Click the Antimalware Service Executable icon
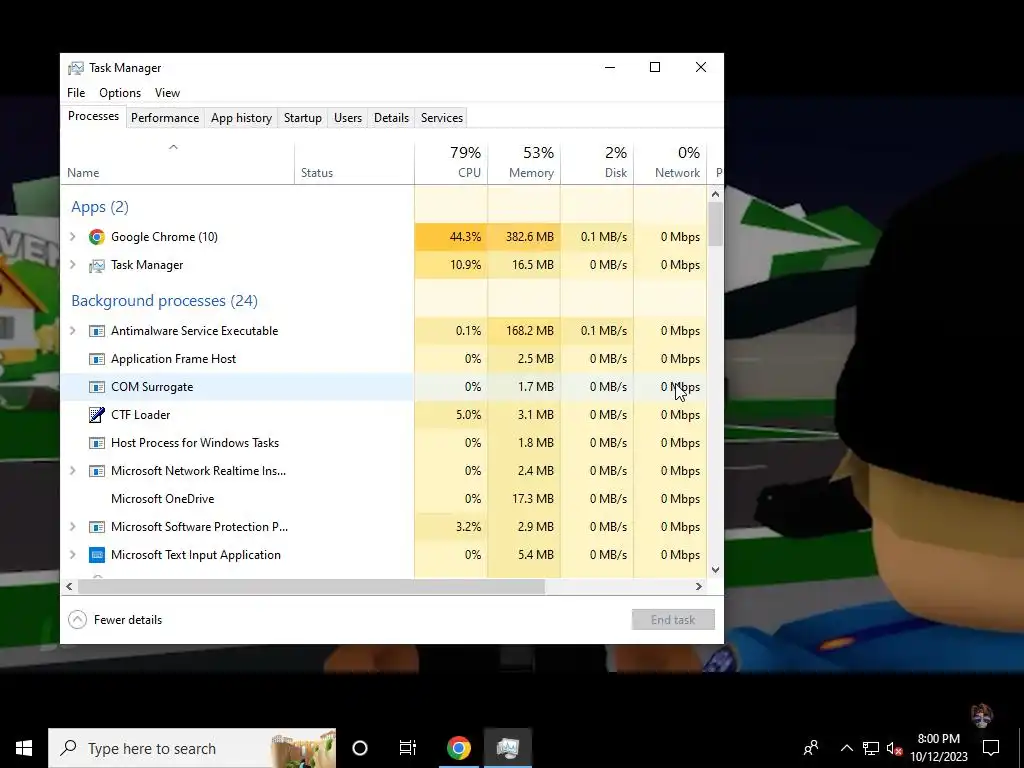 coord(97,331)
